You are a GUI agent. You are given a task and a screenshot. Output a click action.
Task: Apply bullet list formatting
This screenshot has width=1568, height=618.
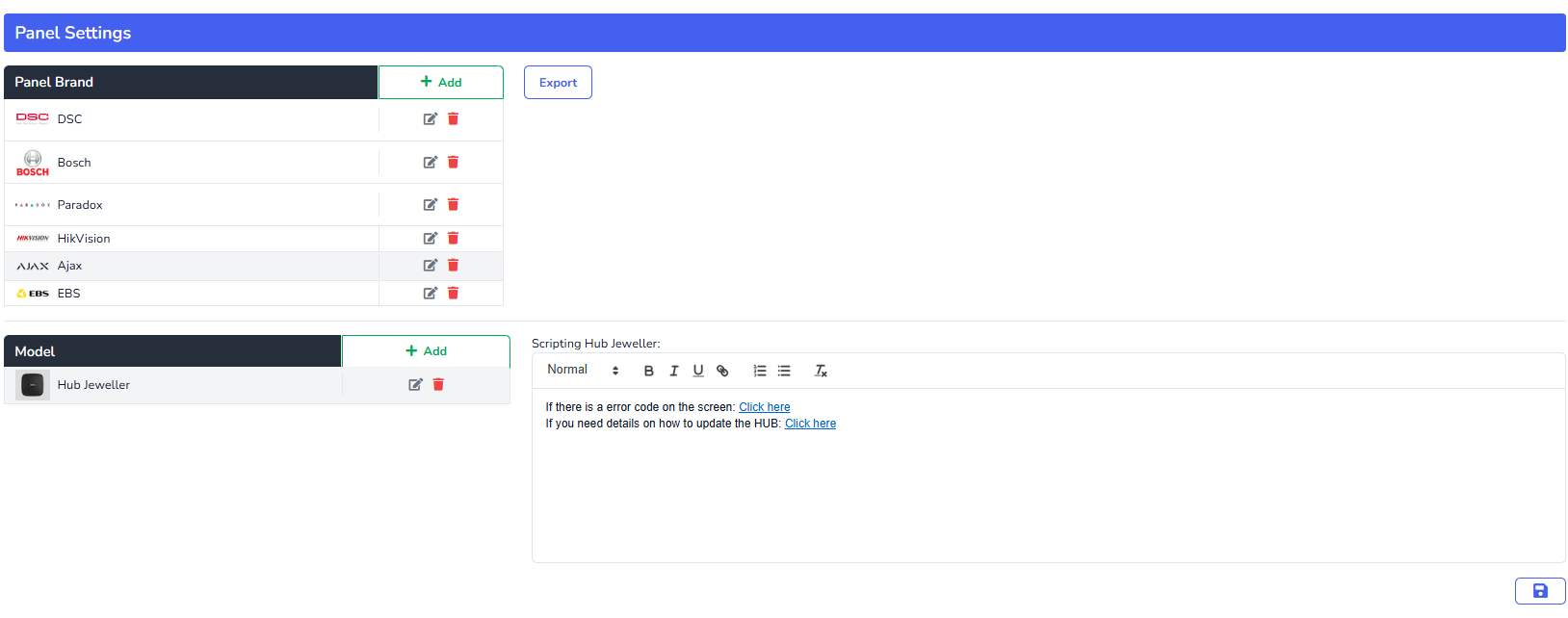(x=784, y=371)
